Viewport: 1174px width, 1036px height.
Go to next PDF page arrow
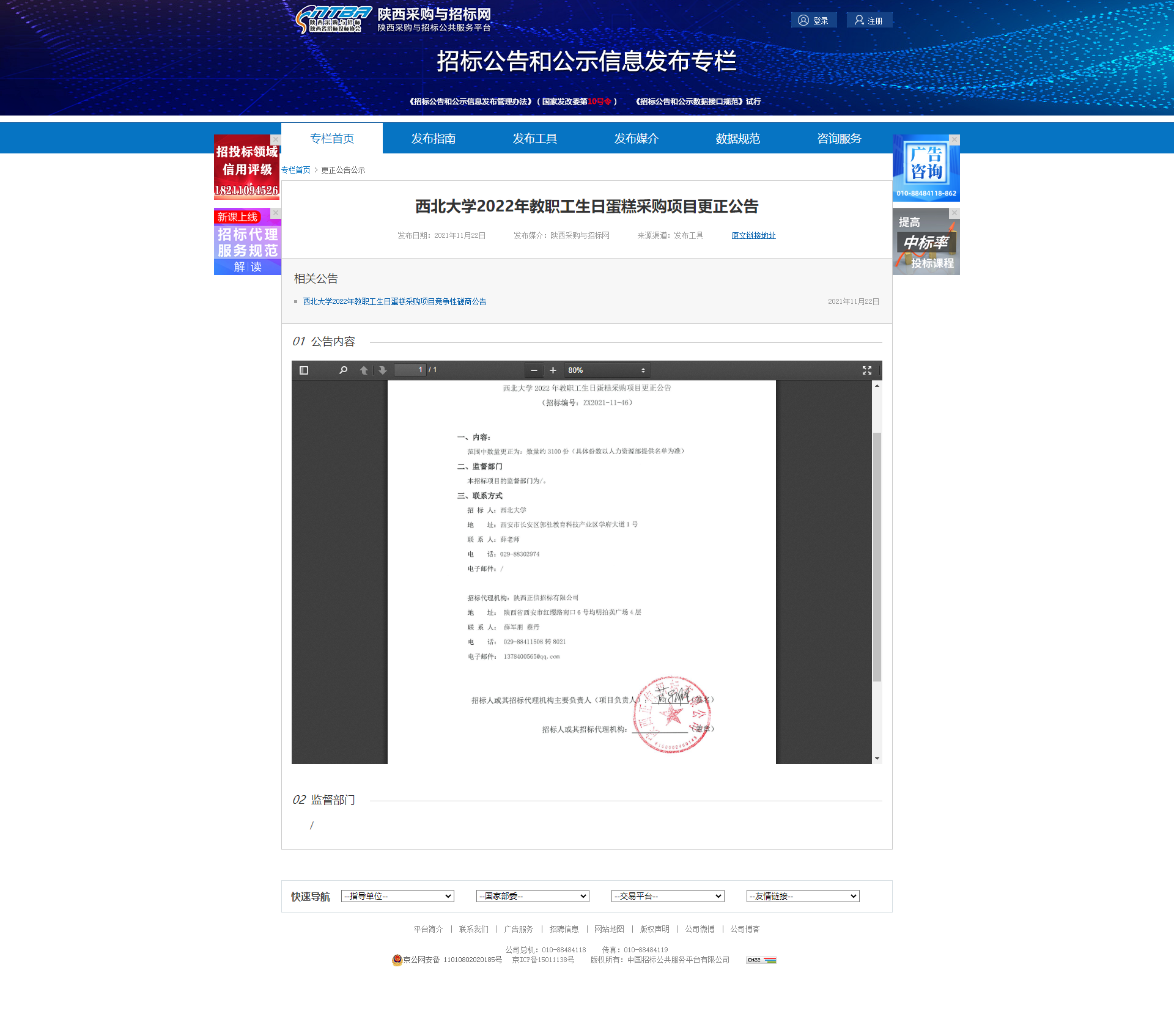(x=383, y=370)
